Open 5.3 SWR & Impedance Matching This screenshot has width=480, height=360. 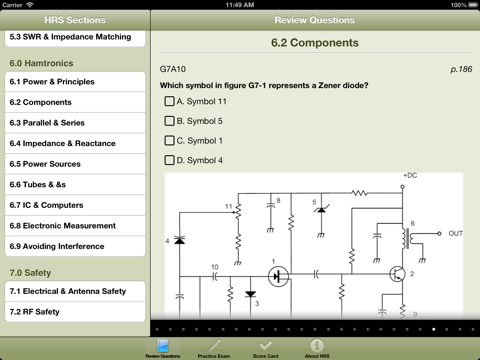pyautogui.click(x=75, y=37)
